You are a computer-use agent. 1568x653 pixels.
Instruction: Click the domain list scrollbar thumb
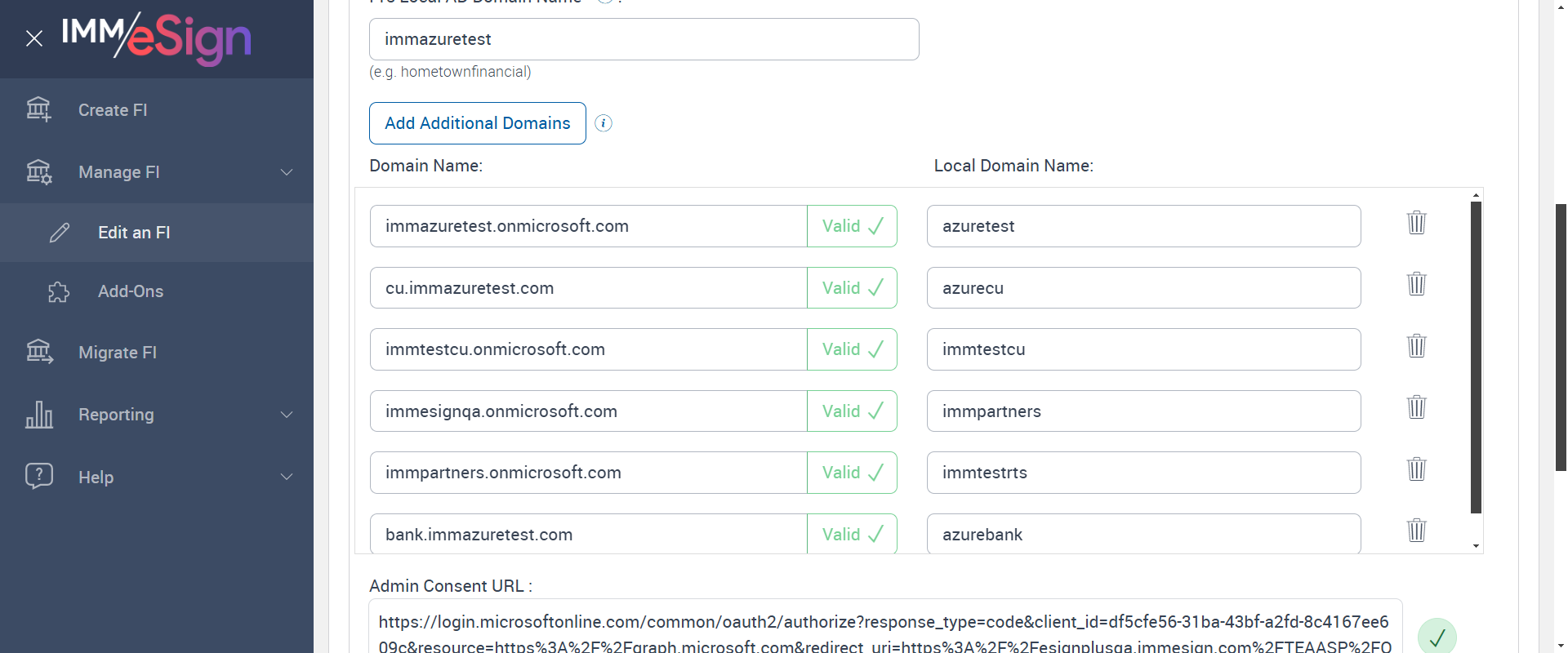point(1476,358)
